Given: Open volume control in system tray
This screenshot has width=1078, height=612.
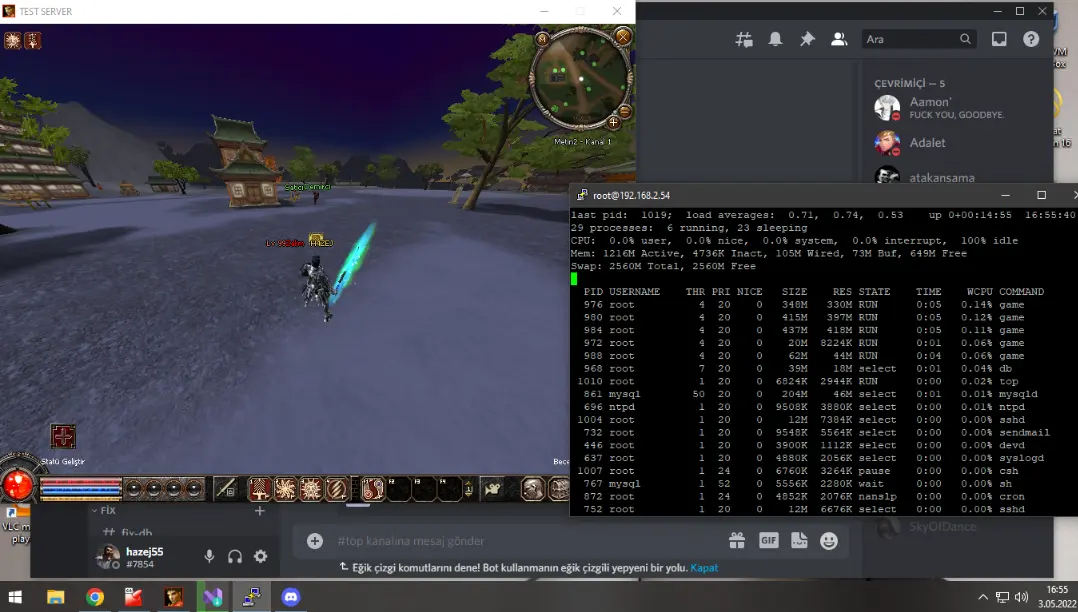Looking at the screenshot, I should pyautogui.click(x=1022, y=597).
